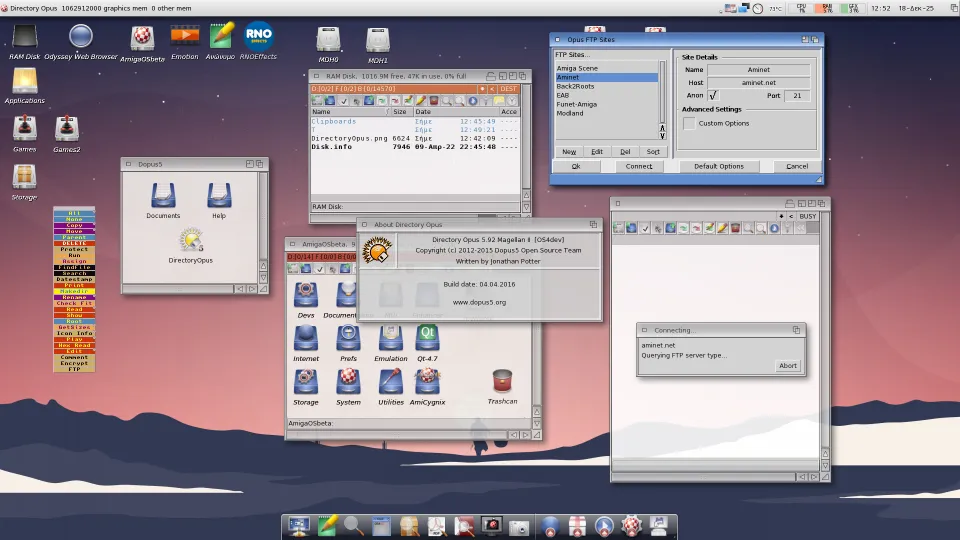Launch the DirectoryOpus icon in Dopus5 window
960x540 pixels.
point(191,239)
